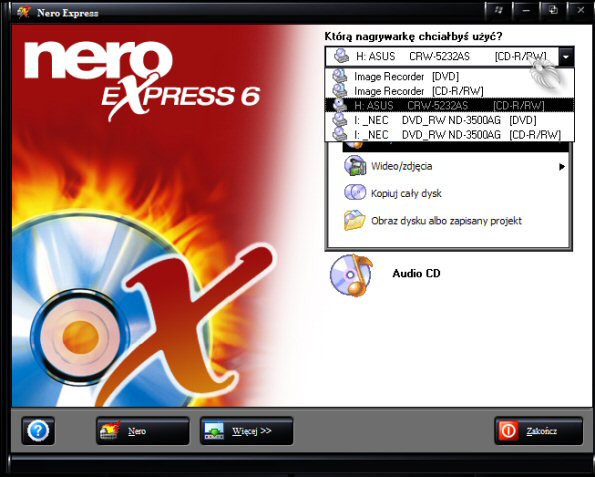595x477 pixels.
Task: Choose I: _NEC DVD_RW ND-3500AG [DVD] entry
Action: click(450, 120)
